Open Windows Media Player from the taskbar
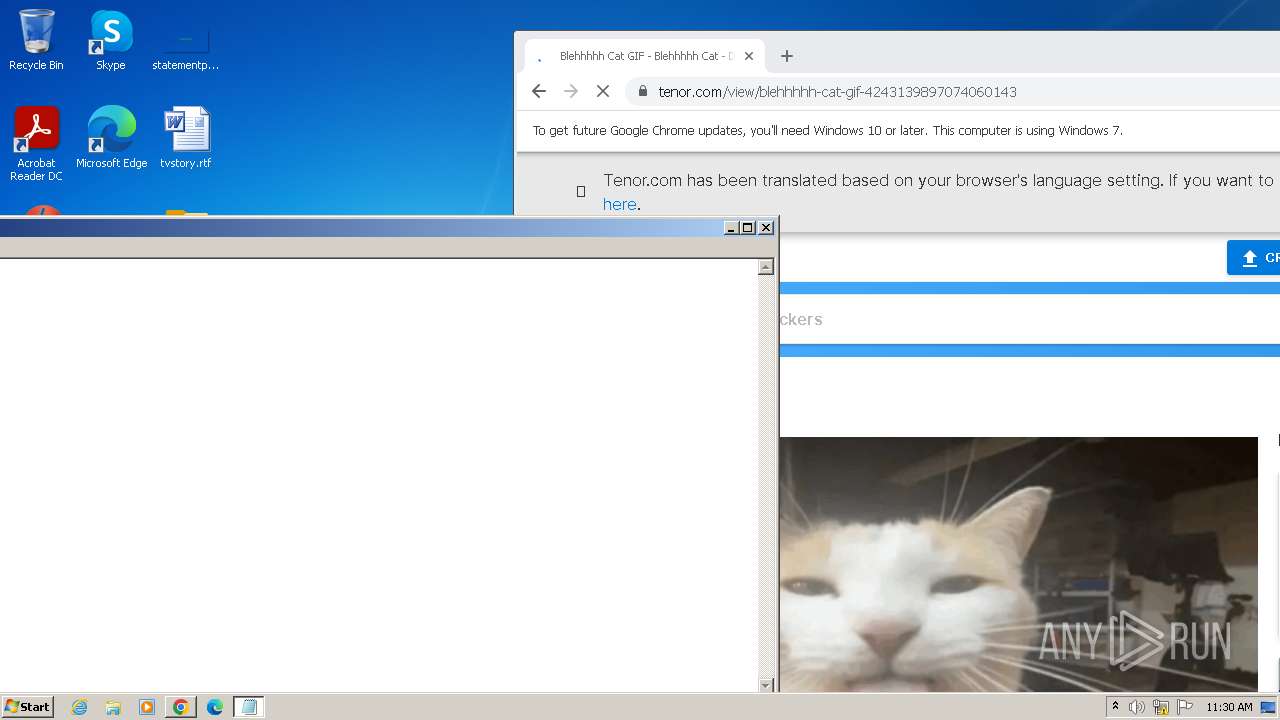 coord(147,707)
